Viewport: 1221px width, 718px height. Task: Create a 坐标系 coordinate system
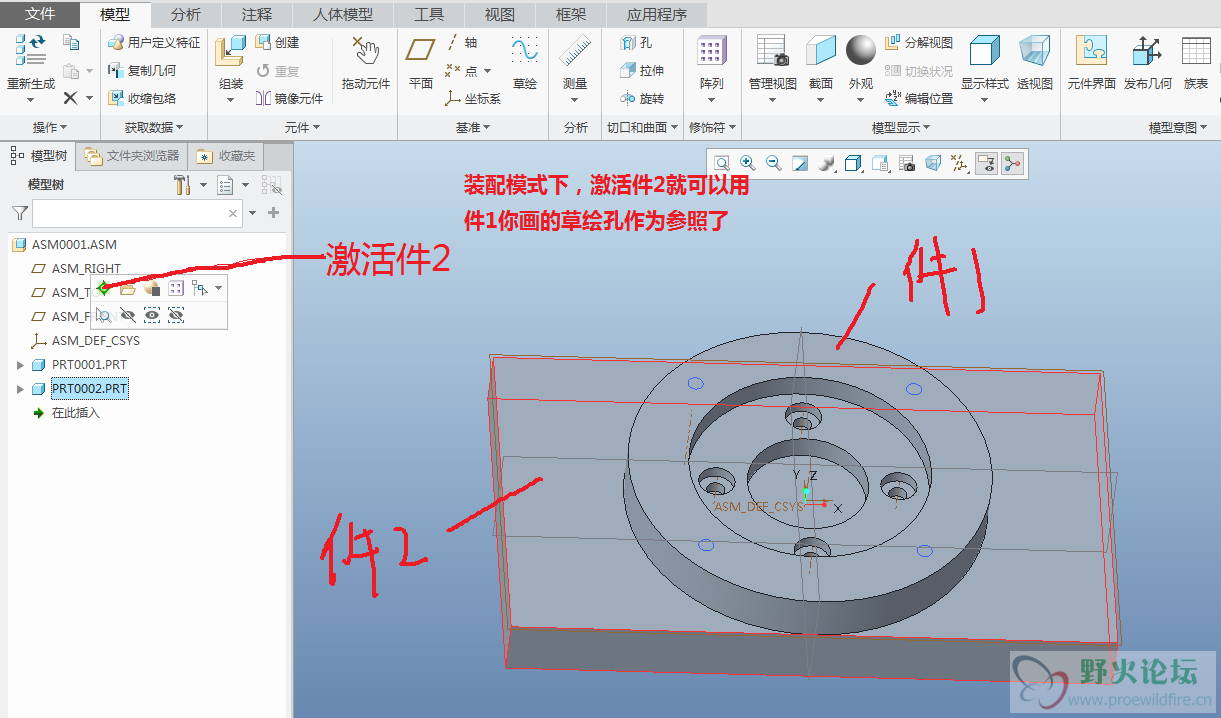click(x=473, y=98)
